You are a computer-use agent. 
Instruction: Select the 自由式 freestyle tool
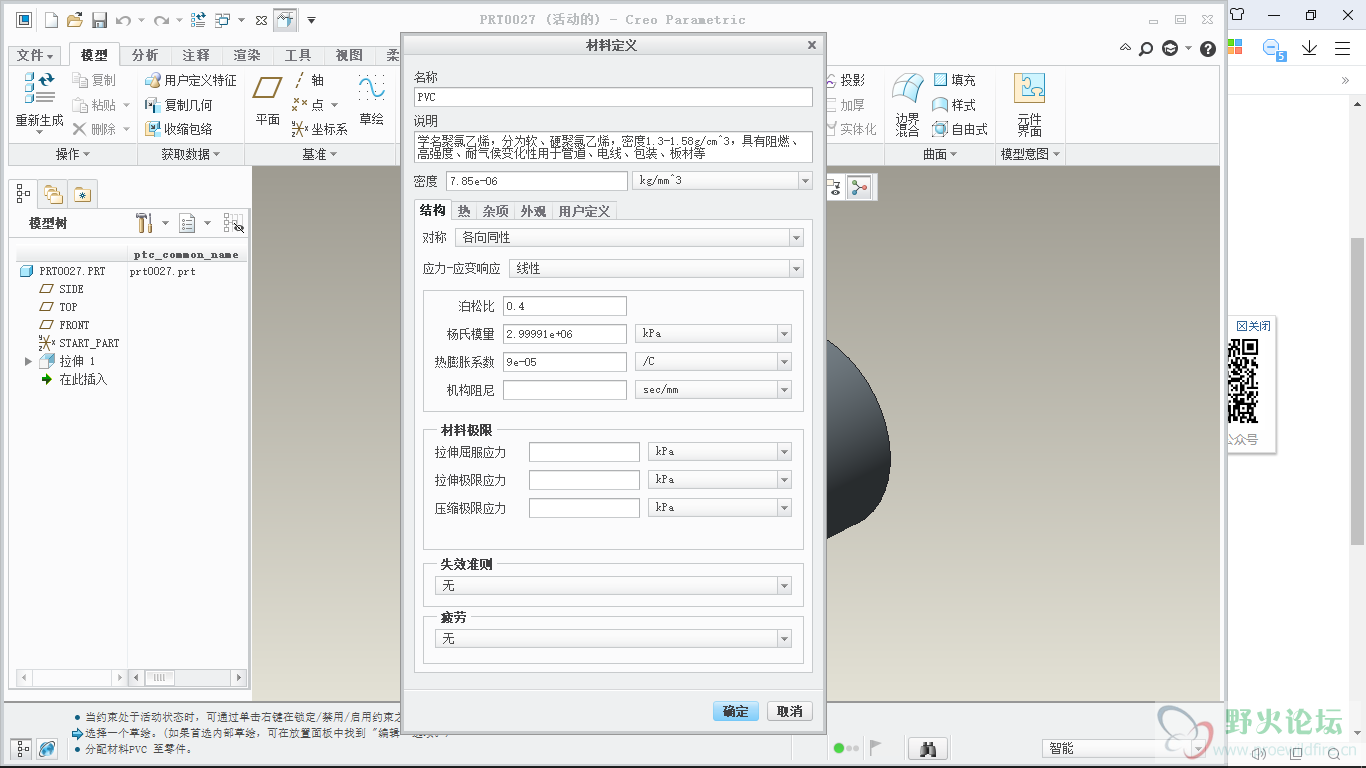coord(960,129)
